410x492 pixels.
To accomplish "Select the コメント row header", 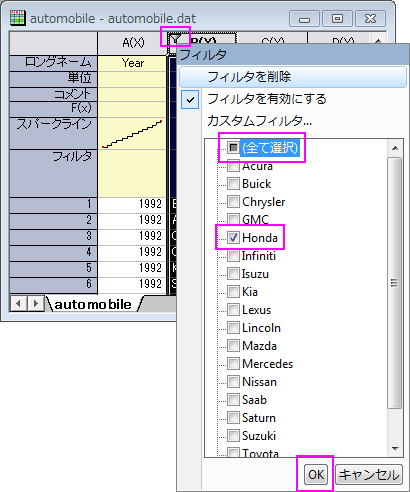I will point(53,94).
